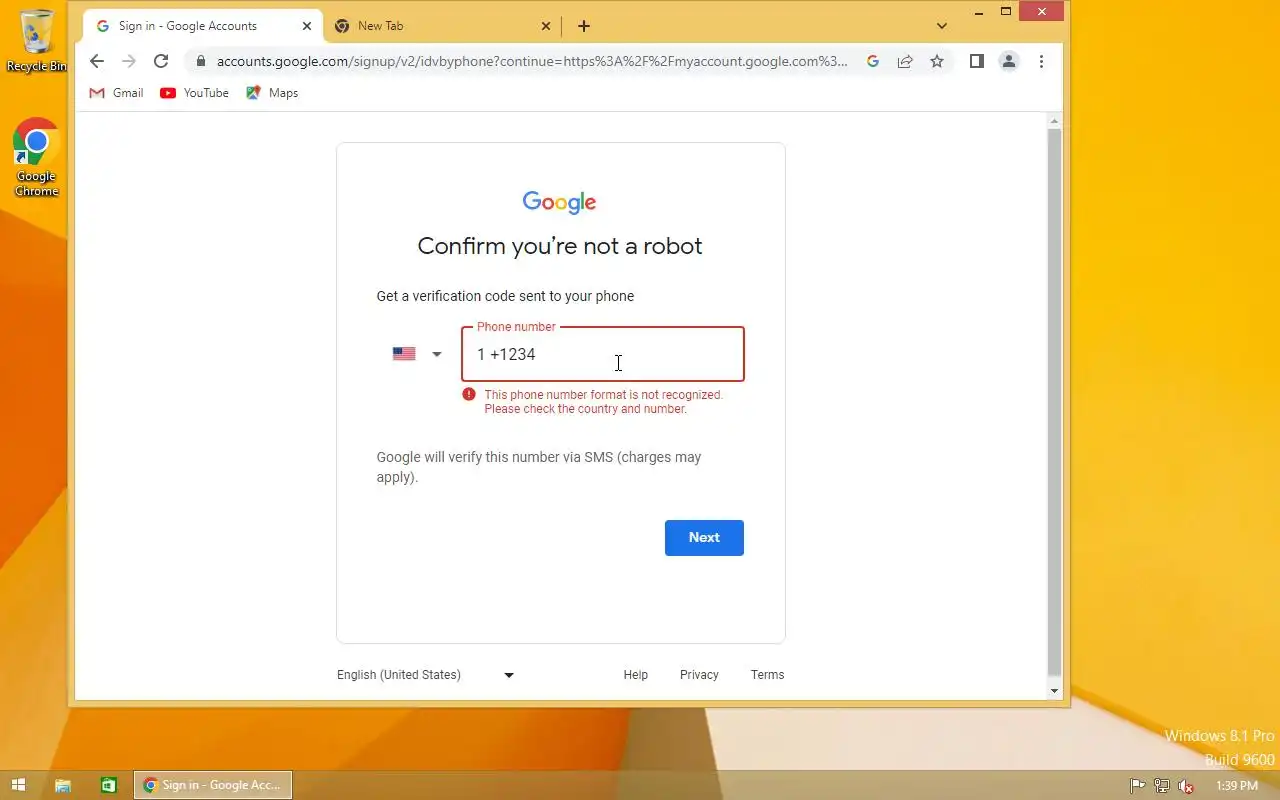Click "Get a verification code sent to your phone"
Screen dimensions: 1280x800
tap(505, 296)
